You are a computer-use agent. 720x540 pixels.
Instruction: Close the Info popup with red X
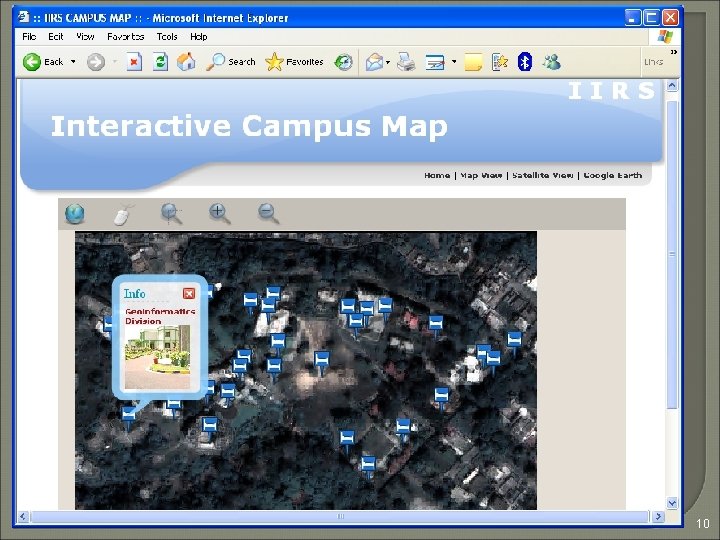point(189,293)
